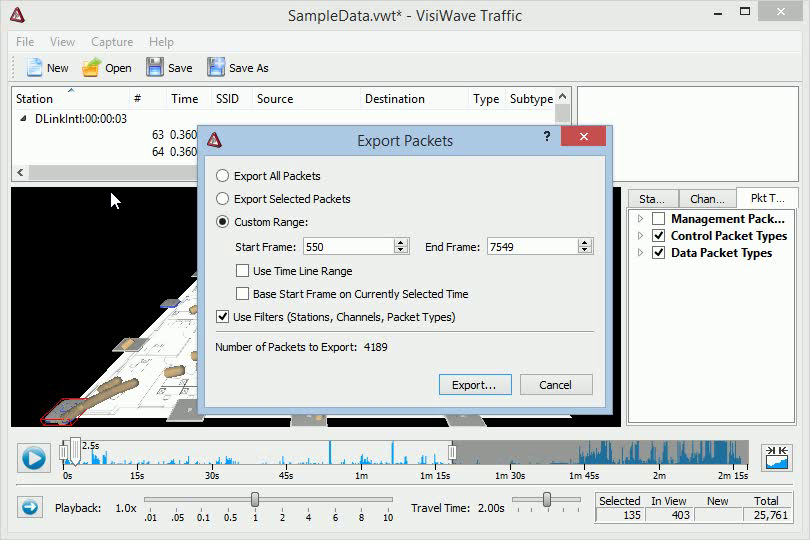Check Base Start Frame on Currently Selected Time
Viewport: 810px width, 540px height.
click(242, 294)
